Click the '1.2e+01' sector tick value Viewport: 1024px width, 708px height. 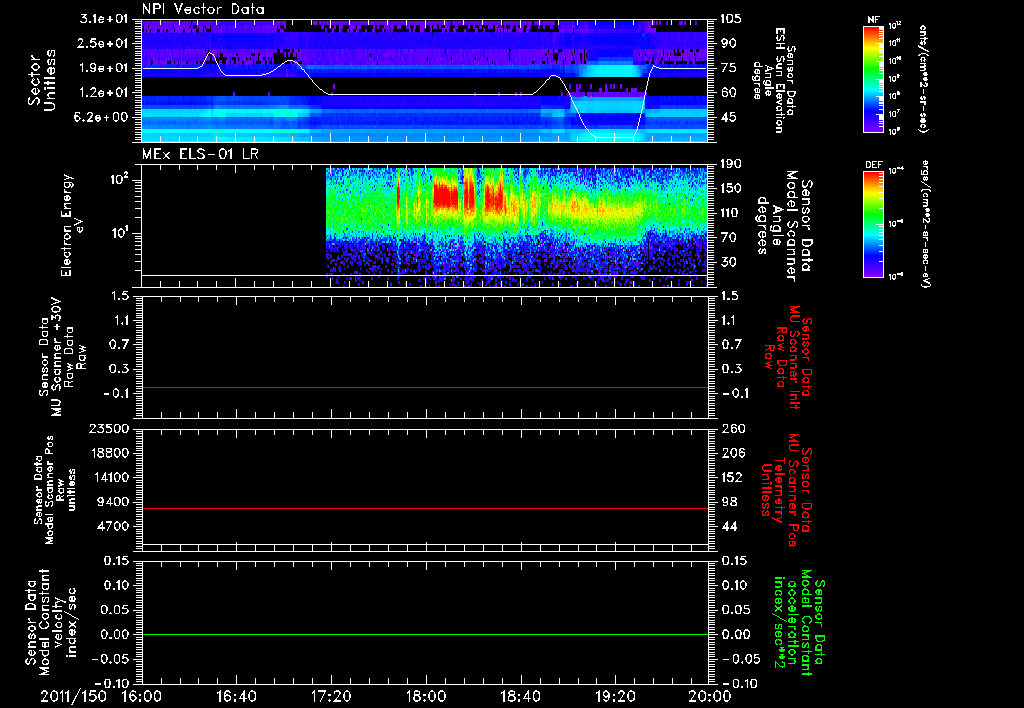(x=104, y=93)
